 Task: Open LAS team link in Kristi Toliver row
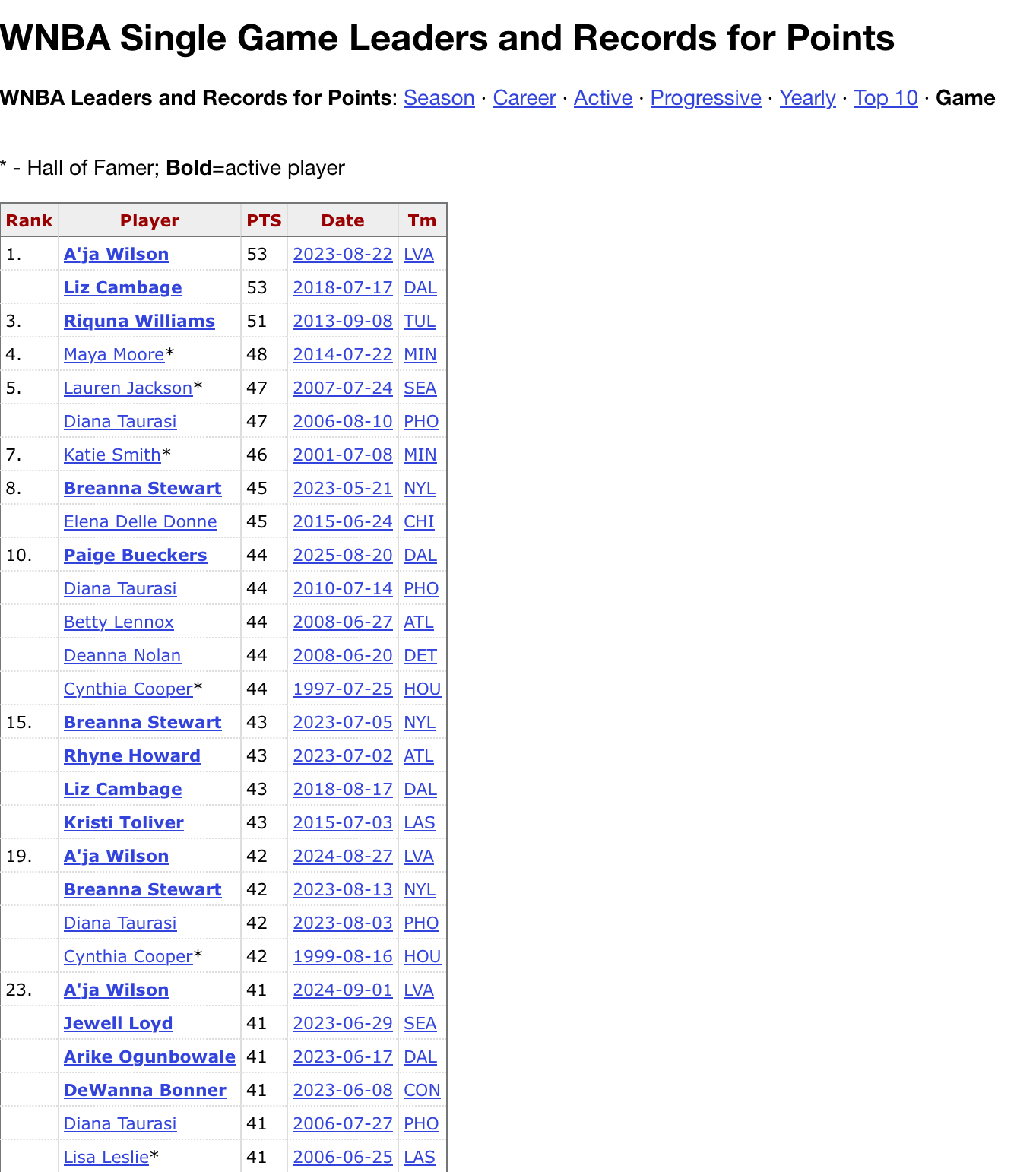[420, 822]
